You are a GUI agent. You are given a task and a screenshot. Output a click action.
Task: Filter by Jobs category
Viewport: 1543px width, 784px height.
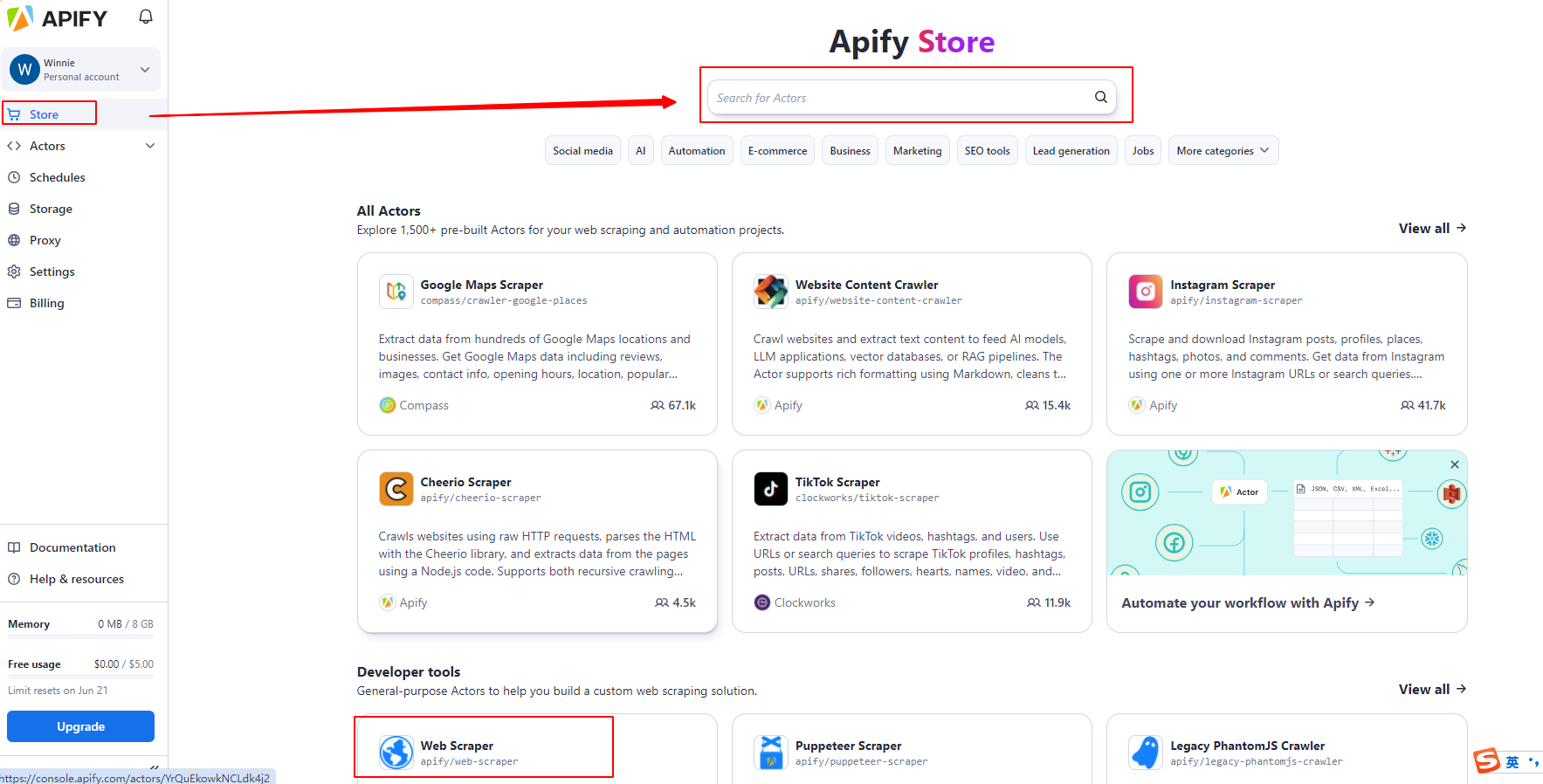[x=1143, y=150]
